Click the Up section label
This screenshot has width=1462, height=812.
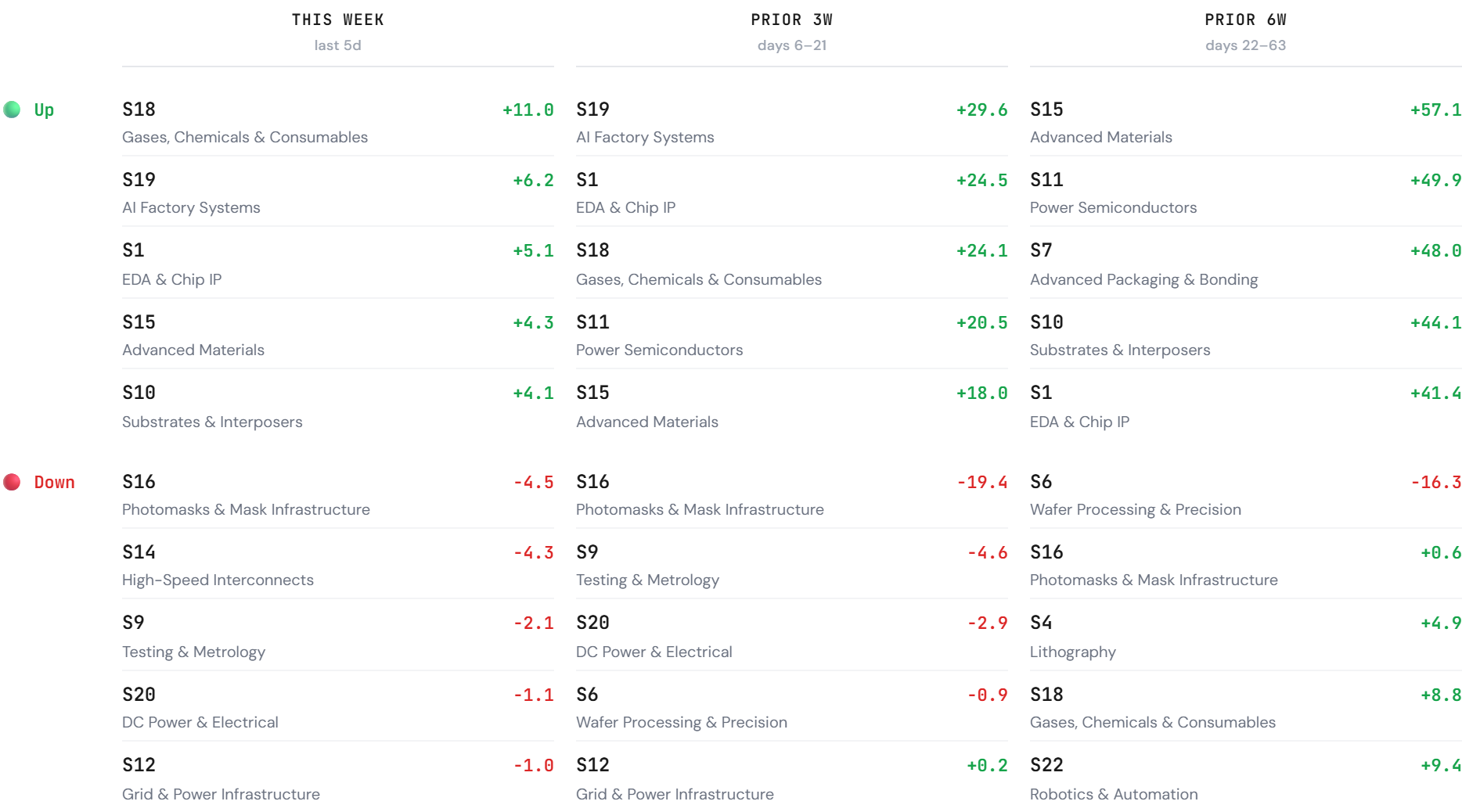[44, 110]
